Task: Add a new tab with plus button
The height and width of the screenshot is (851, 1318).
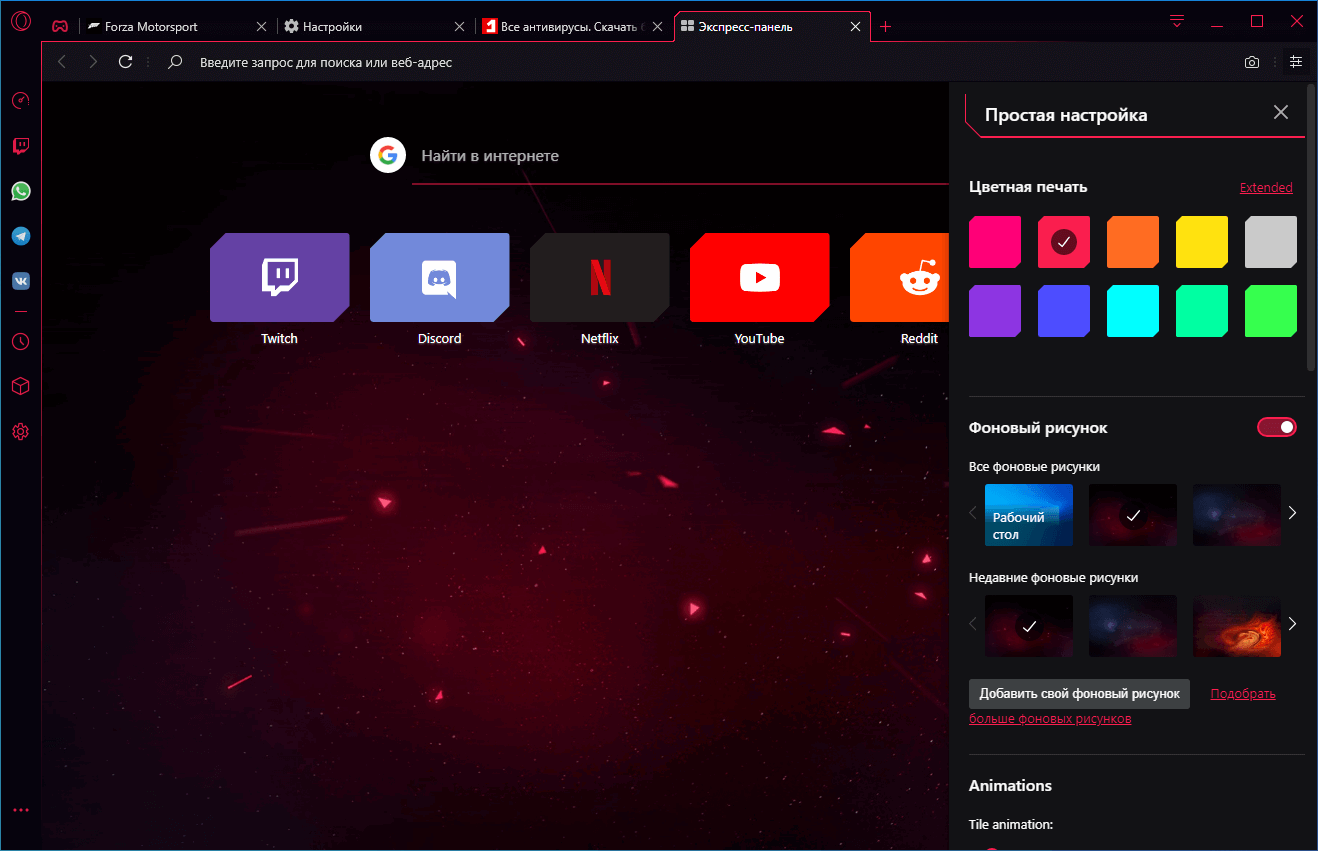Action: click(x=885, y=27)
